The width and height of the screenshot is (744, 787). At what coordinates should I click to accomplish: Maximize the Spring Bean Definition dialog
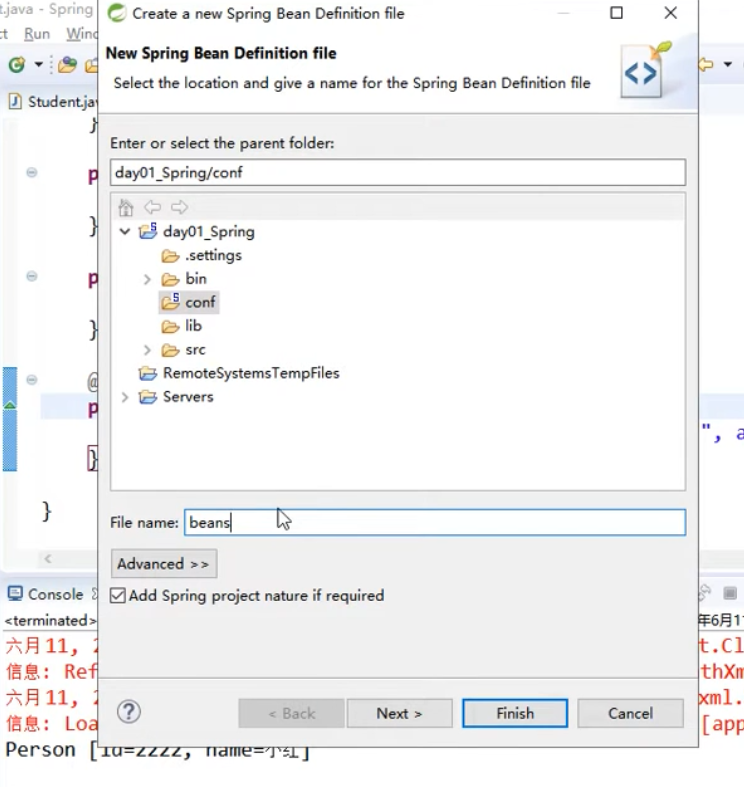click(616, 13)
